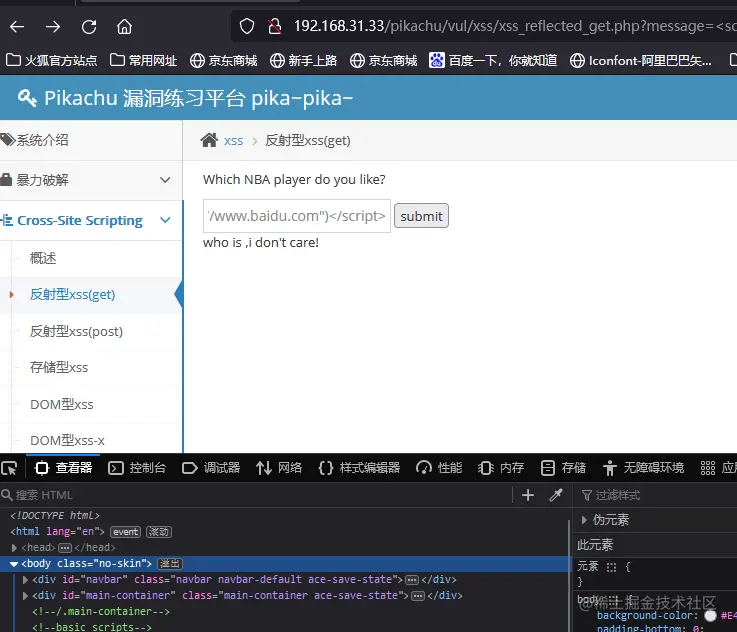
Task: Expand the ellipsis in main-container div
Action: pyautogui.click(x=418, y=596)
